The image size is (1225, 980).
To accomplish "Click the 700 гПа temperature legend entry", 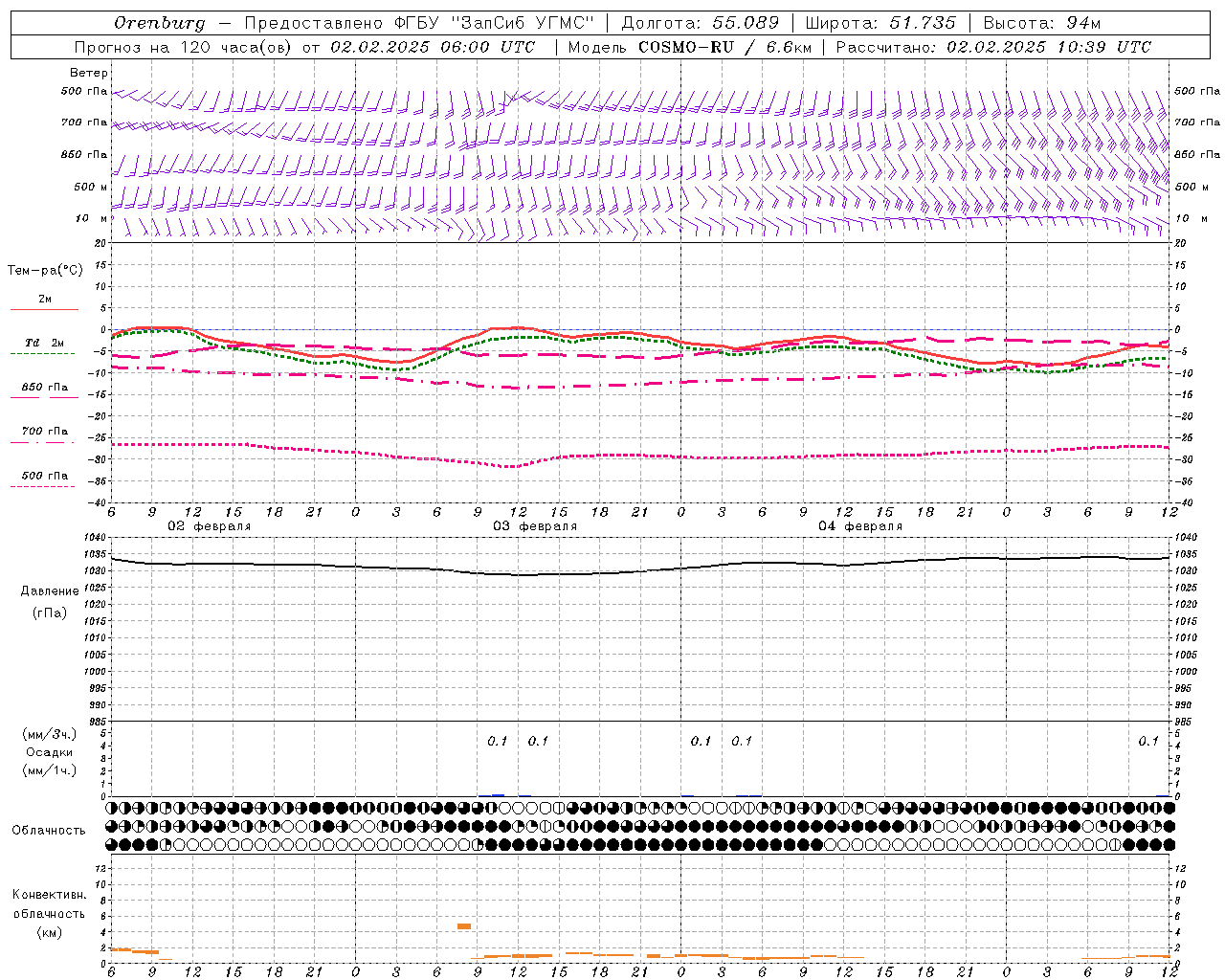I will click(x=44, y=432).
